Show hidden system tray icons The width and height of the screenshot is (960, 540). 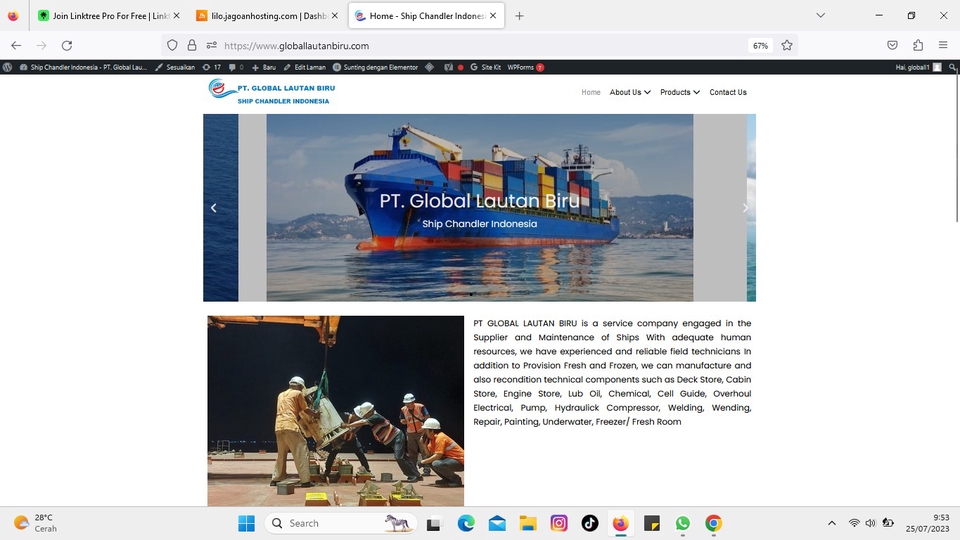coord(831,523)
